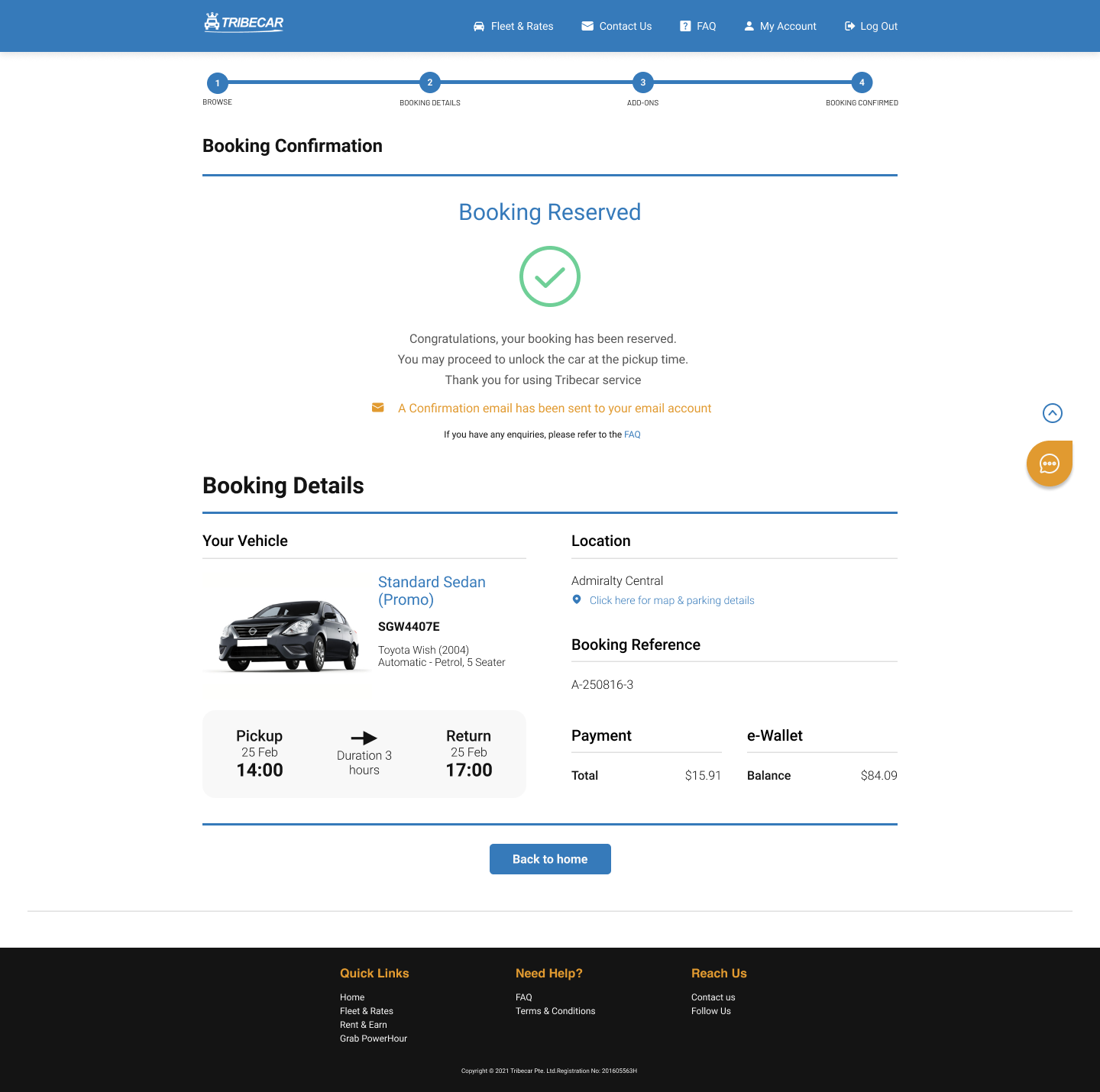Click the question mark icon beside FAQ
Screen dimensions: 1100x1092
pos(685,26)
